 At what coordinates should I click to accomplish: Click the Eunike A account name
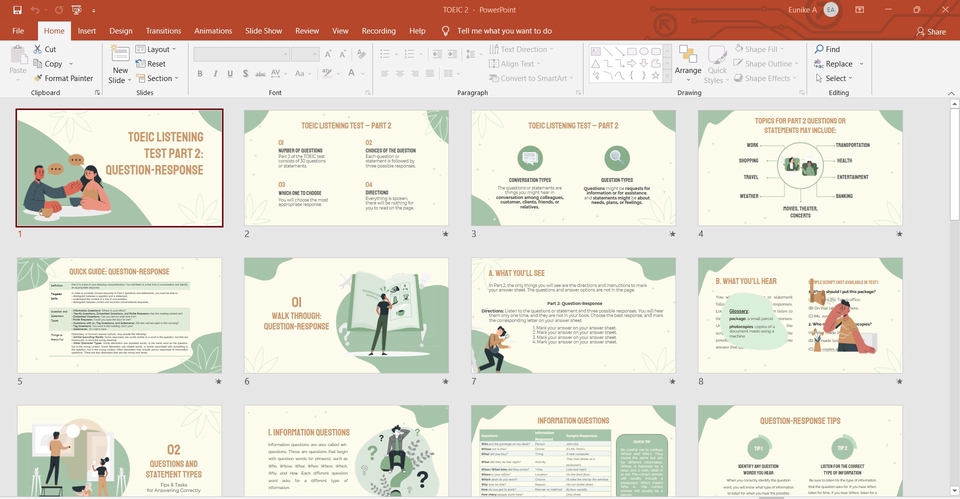(802, 10)
